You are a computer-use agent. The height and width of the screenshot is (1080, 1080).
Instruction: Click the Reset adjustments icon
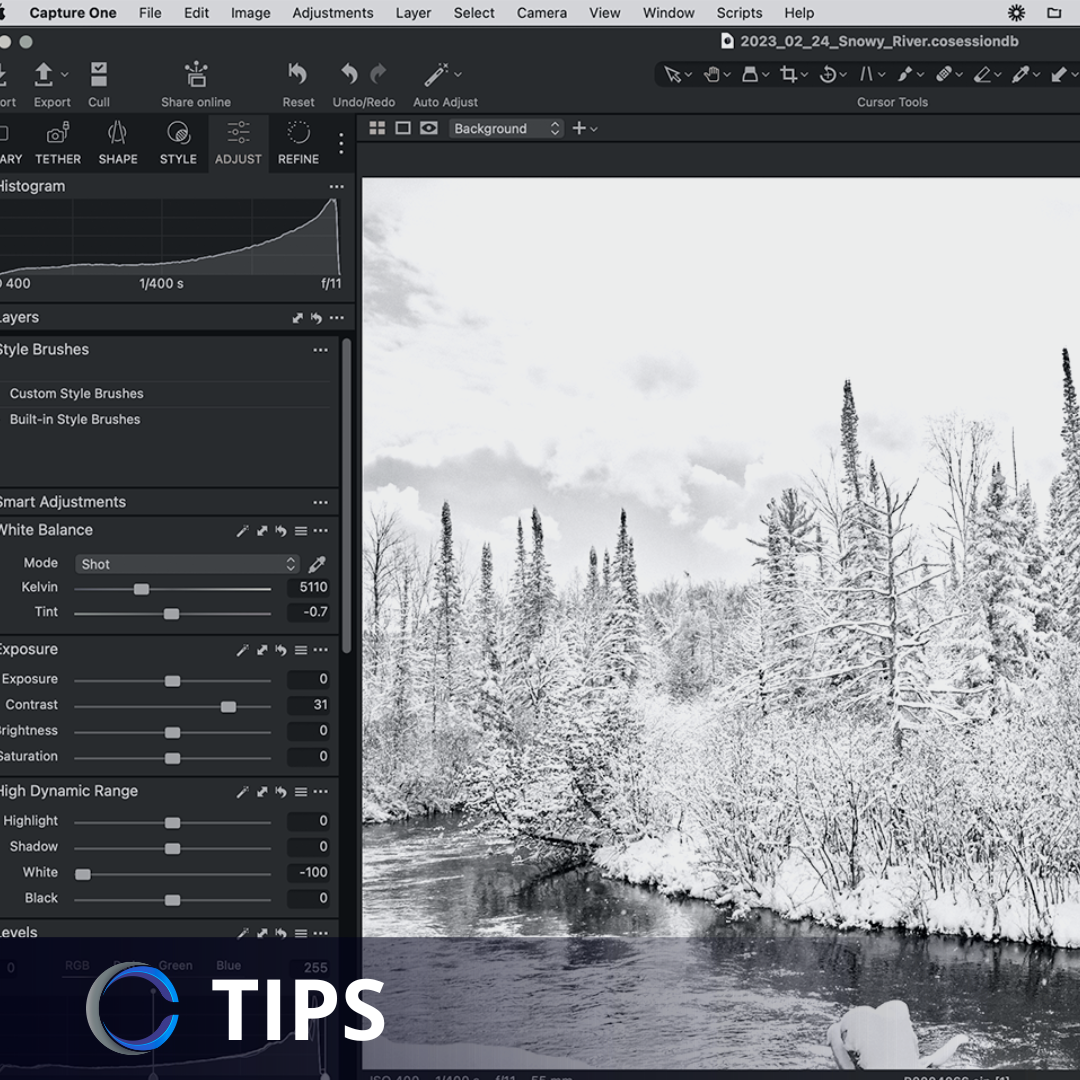pos(297,74)
